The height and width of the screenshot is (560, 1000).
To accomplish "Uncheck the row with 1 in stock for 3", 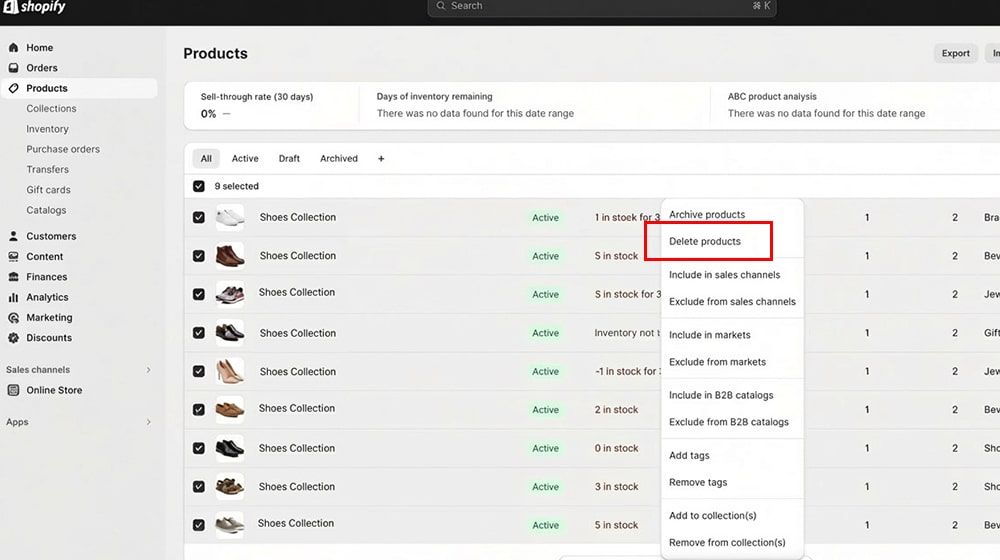I will point(199,217).
